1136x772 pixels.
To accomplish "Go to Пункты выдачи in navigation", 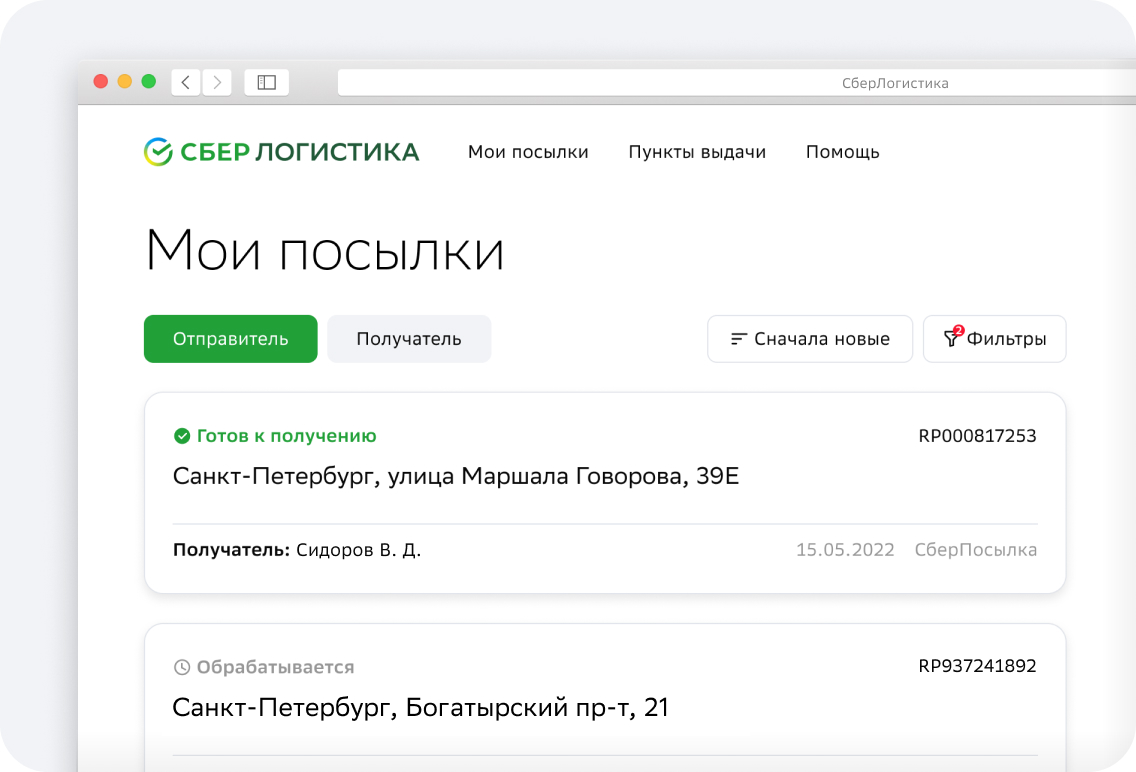I will click(x=697, y=152).
